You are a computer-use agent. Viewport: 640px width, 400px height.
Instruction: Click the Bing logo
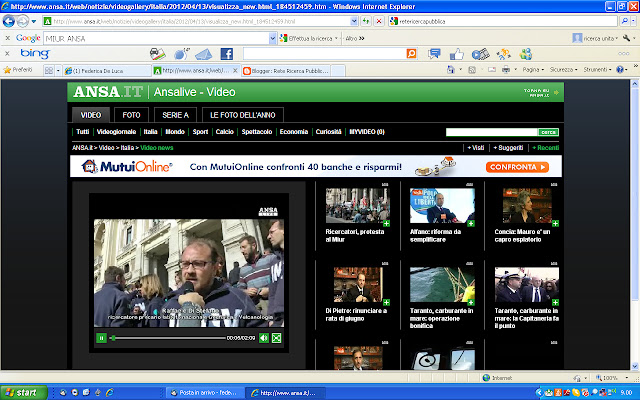[35, 53]
